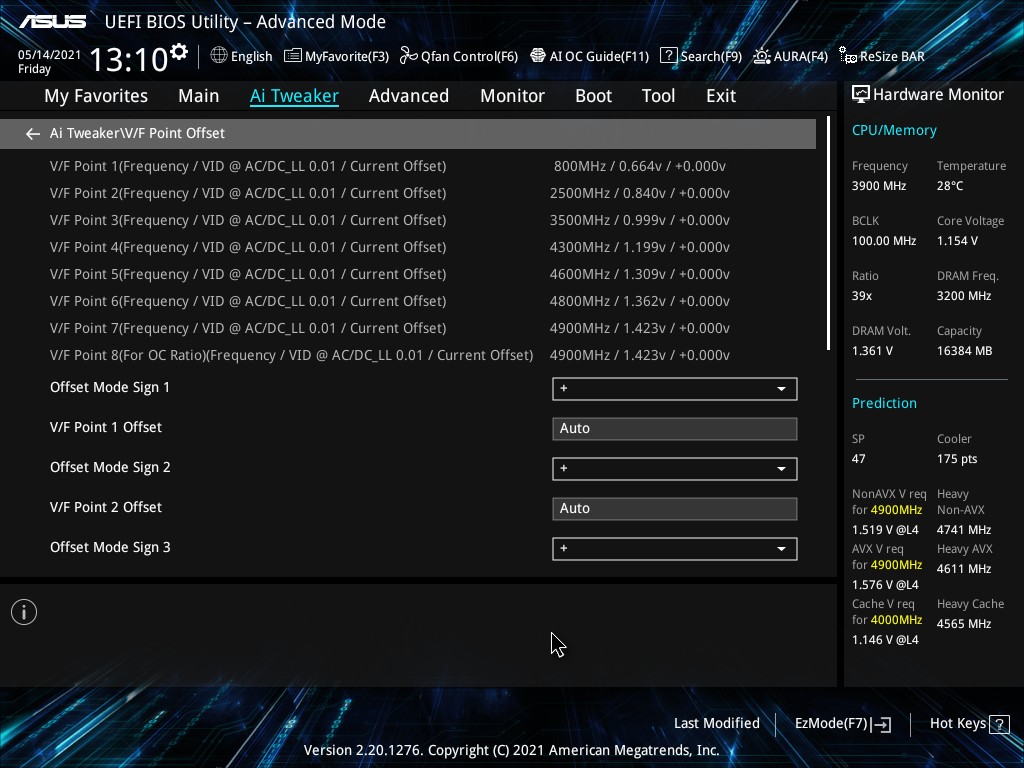Click the 4565 MHz Heavy Cache value

click(964, 624)
